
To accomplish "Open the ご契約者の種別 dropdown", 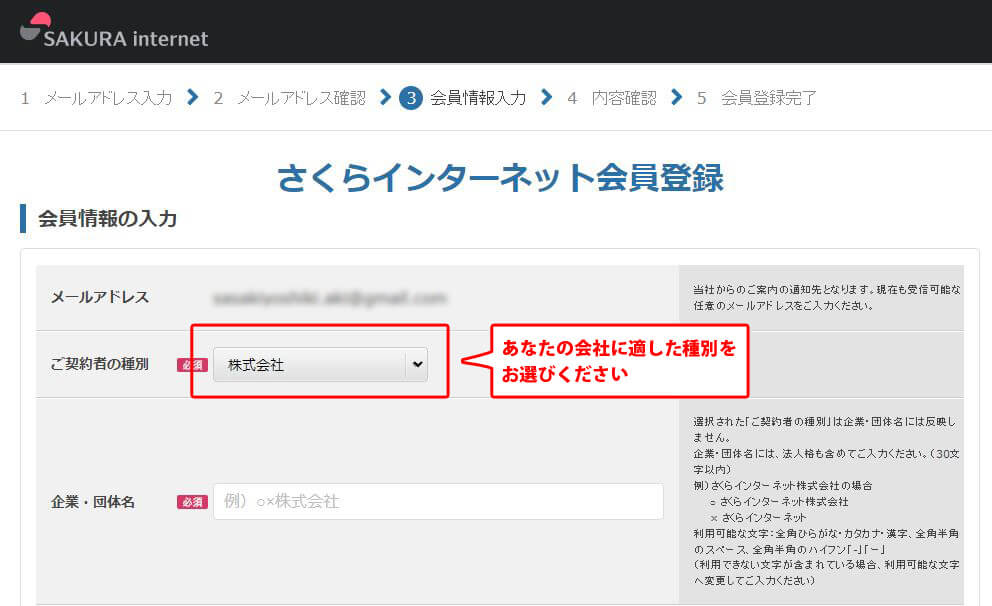I will (x=320, y=364).
